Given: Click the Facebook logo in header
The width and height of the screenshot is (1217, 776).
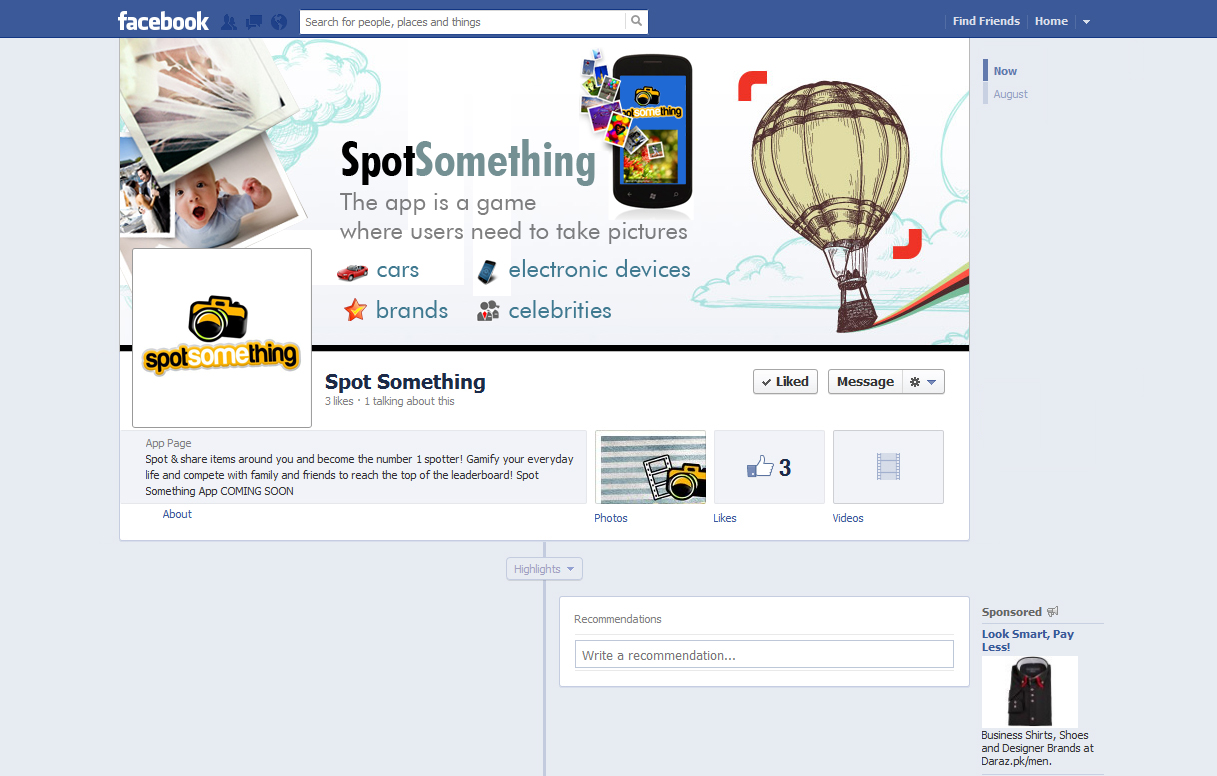Looking at the screenshot, I should click(163, 21).
